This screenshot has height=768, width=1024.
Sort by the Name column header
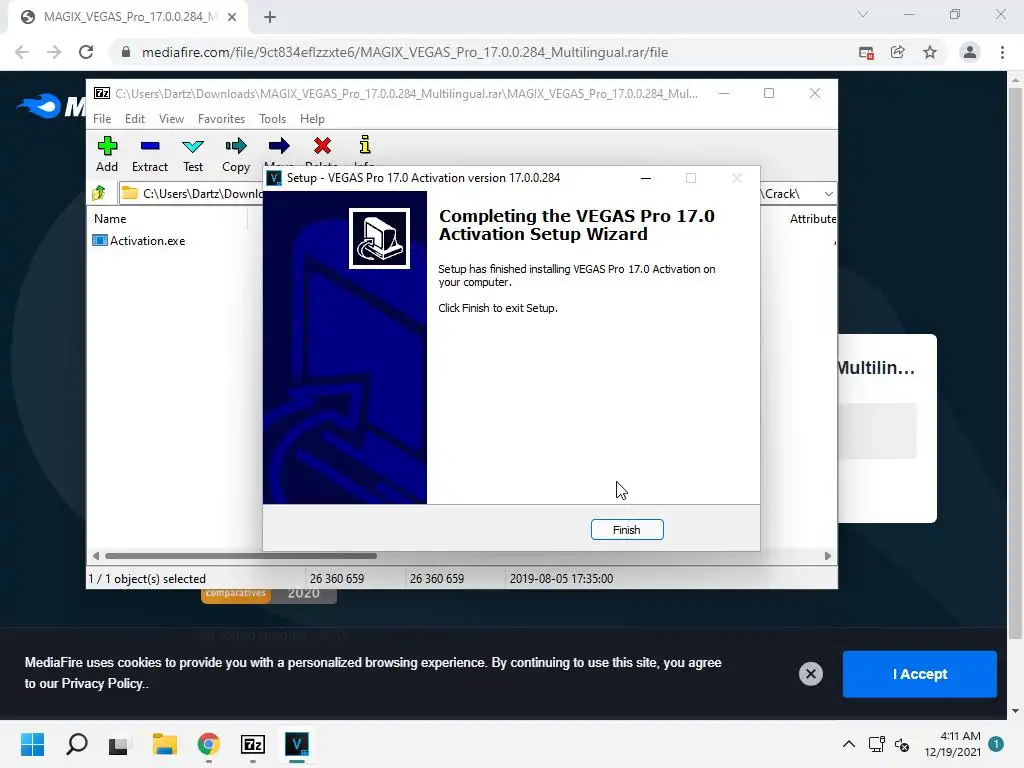110,219
